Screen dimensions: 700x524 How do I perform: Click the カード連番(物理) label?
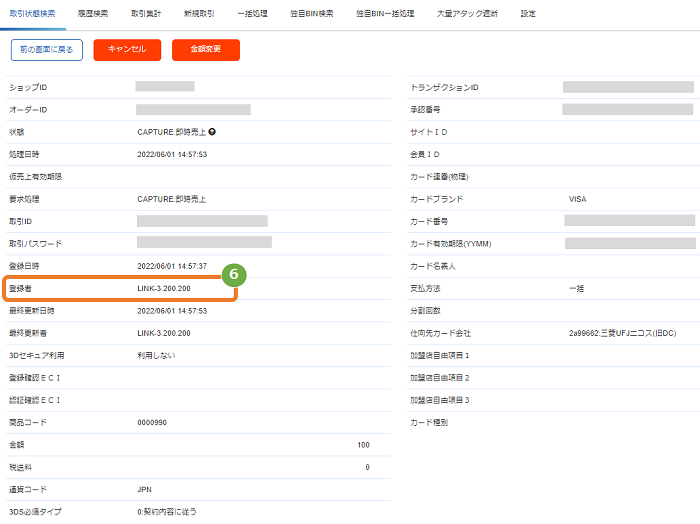[439, 177]
